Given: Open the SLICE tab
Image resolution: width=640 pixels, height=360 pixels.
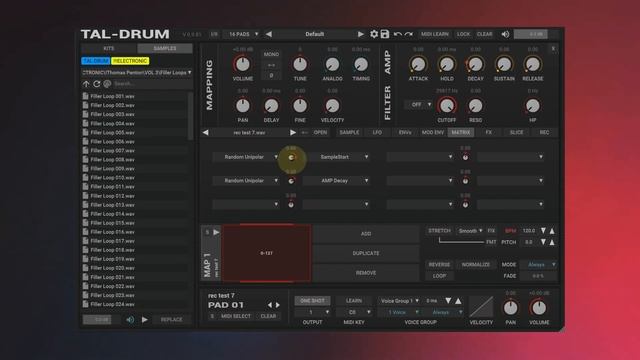Looking at the screenshot, I should [516, 133].
